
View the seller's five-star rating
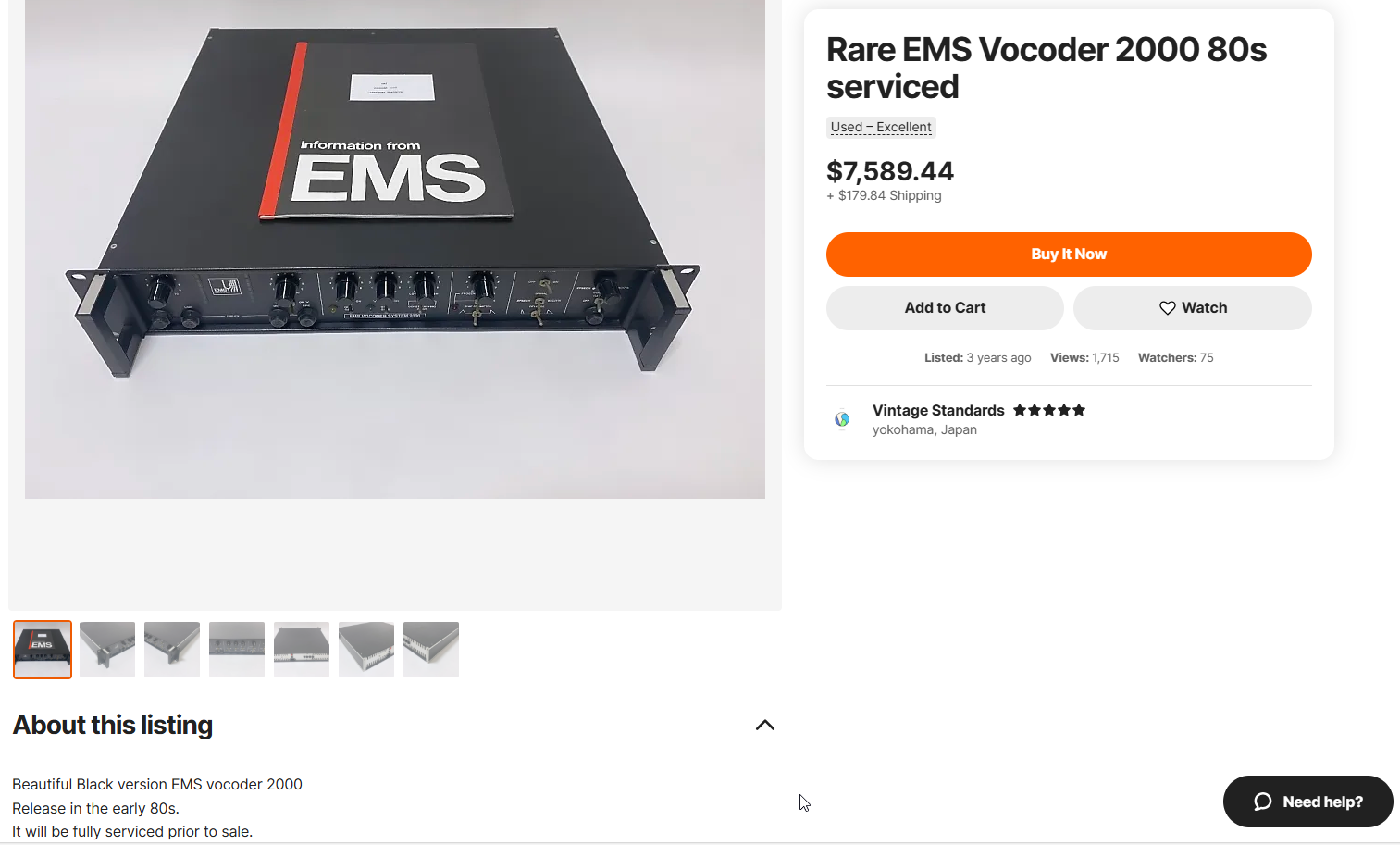pyautogui.click(x=1049, y=410)
